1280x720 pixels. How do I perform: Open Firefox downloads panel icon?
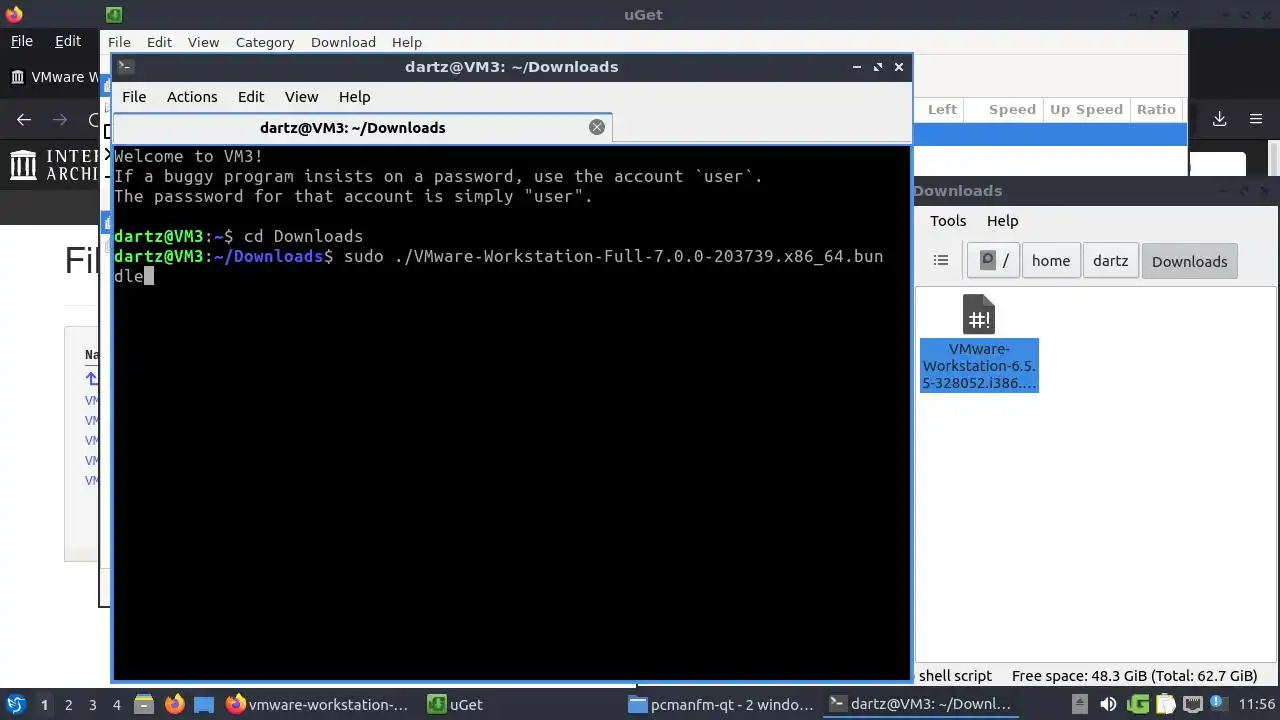(1219, 119)
